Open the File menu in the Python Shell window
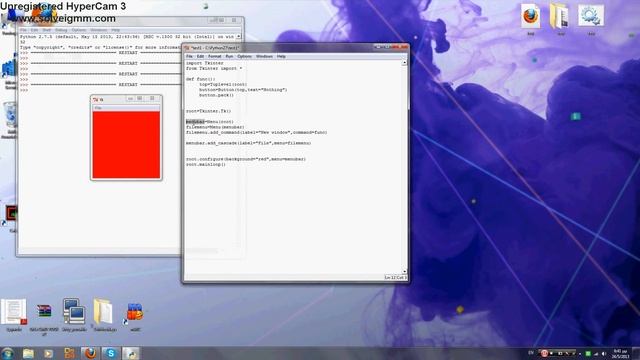Viewport: 640px width, 360px height. [x=23, y=30]
